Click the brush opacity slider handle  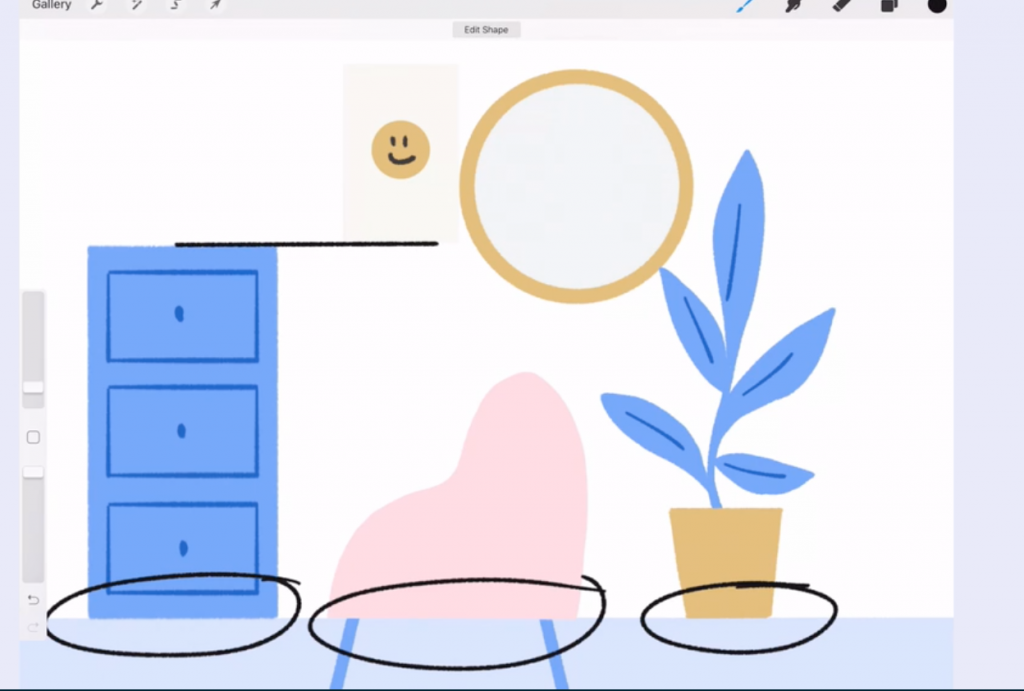pos(33,472)
